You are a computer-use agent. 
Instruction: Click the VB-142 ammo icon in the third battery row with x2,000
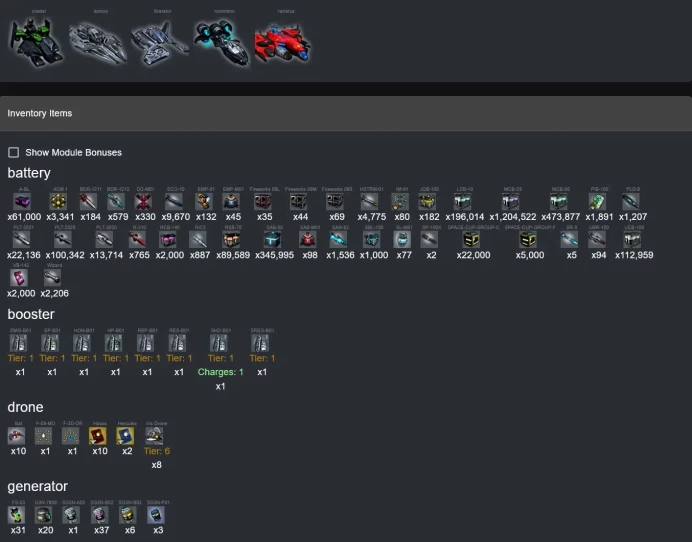[19, 278]
